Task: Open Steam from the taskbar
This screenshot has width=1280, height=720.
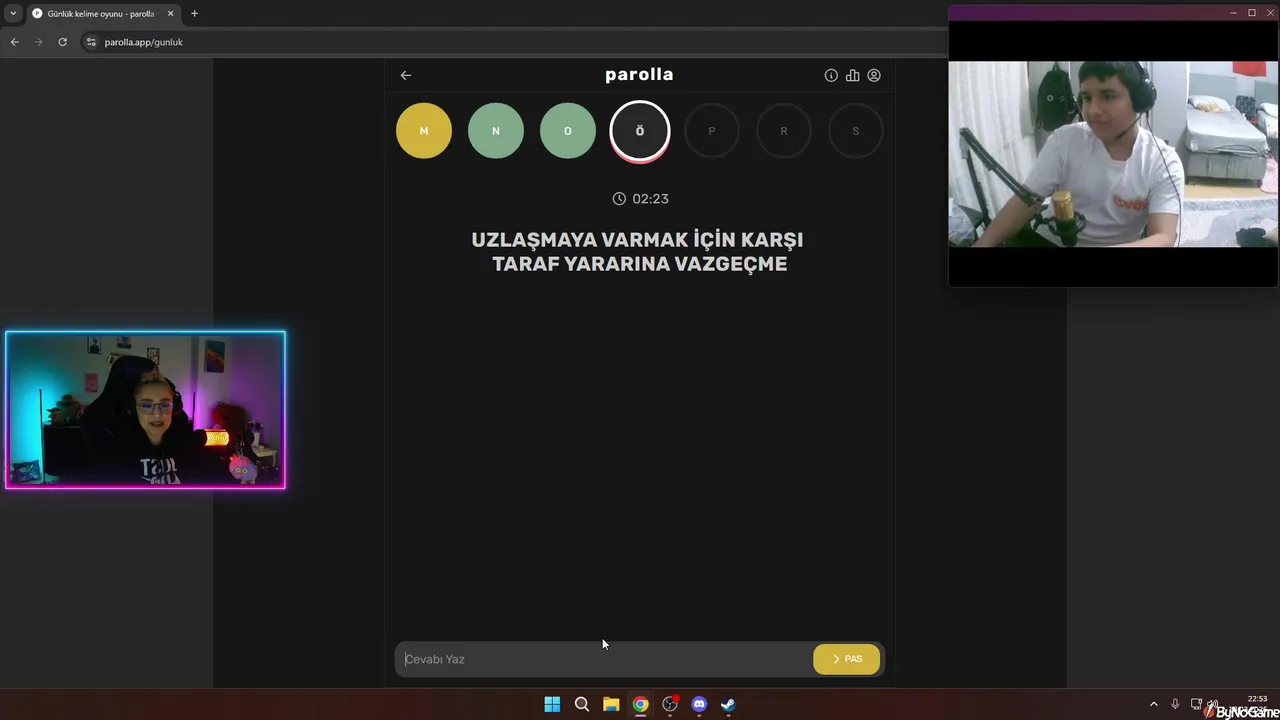Action: [x=728, y=704]
